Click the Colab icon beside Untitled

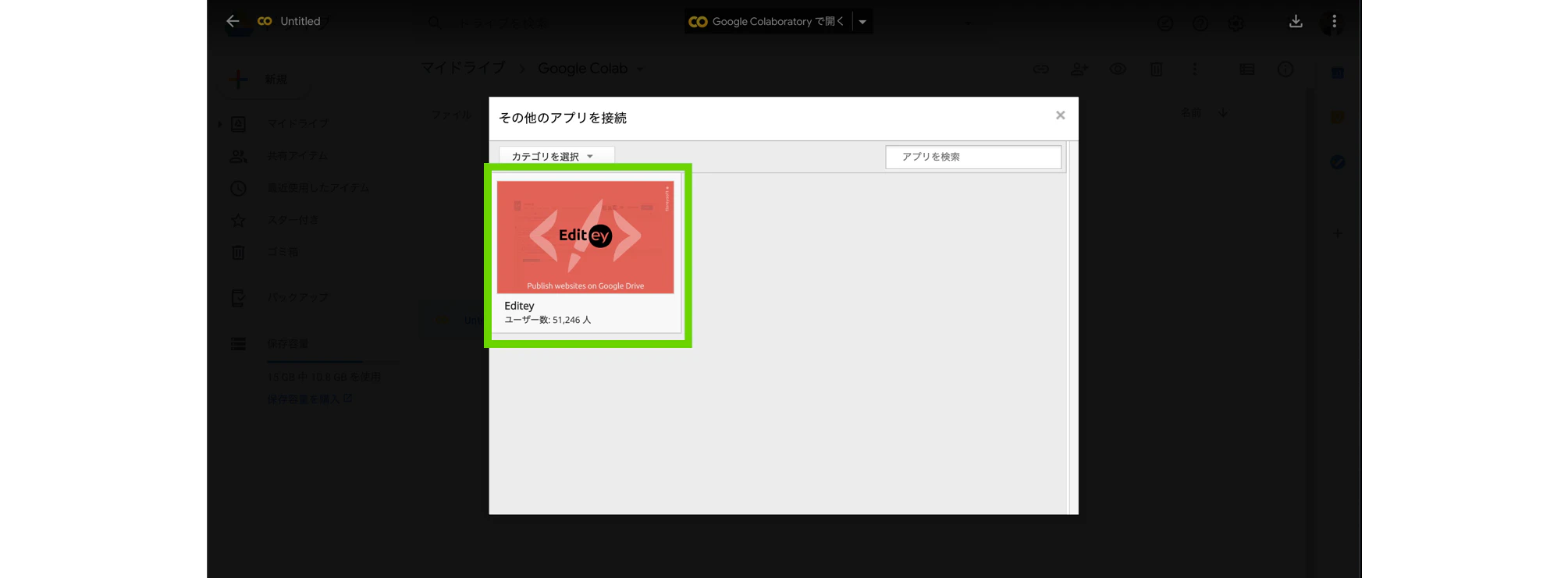265,21
